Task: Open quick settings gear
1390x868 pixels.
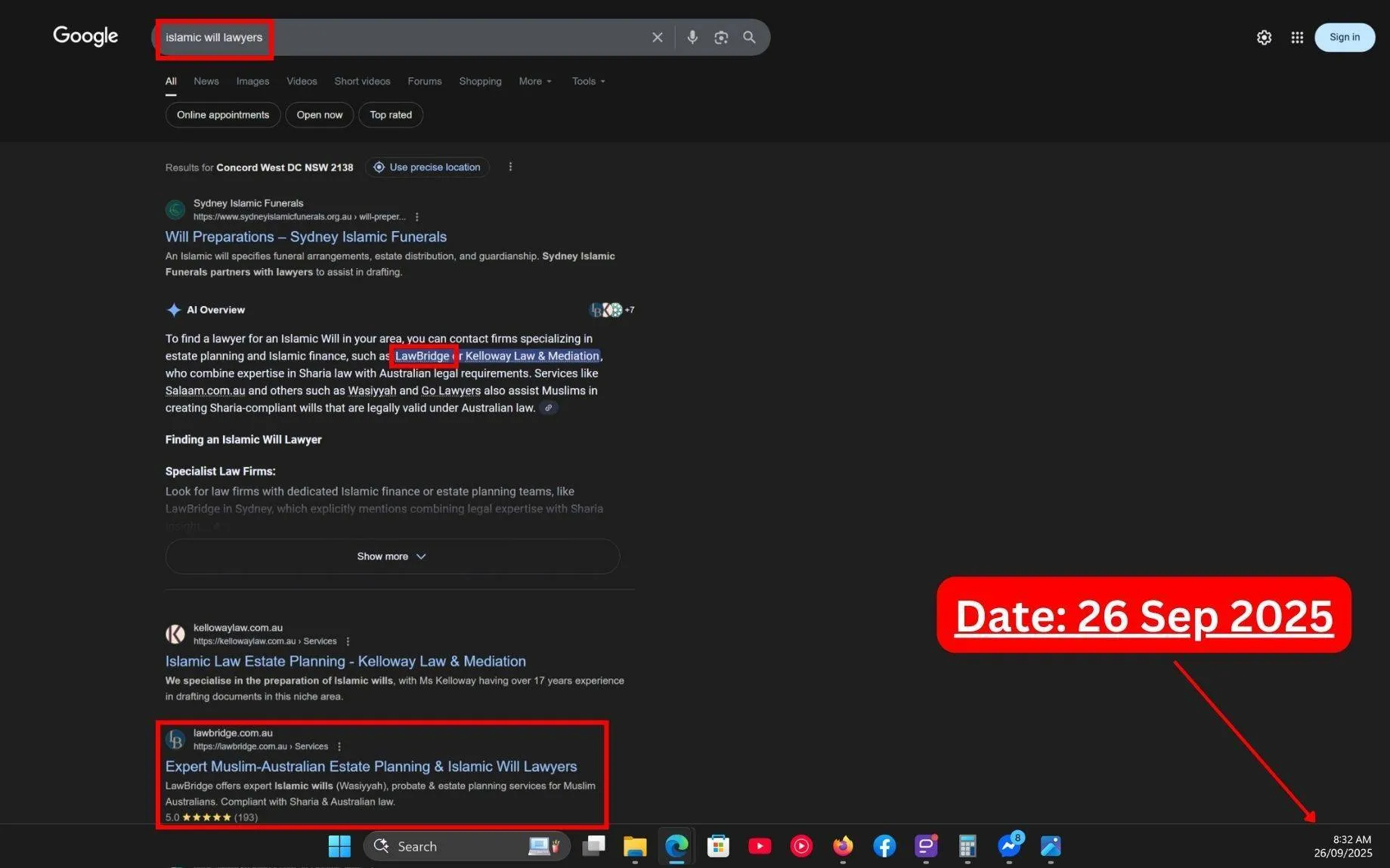Action: coord(1264,37)
